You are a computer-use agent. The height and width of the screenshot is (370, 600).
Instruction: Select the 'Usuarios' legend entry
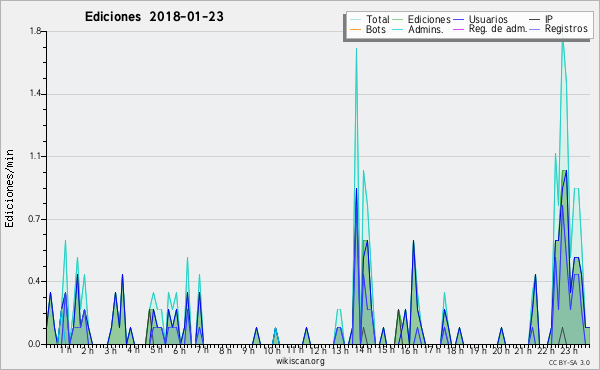tap(488, 19)
